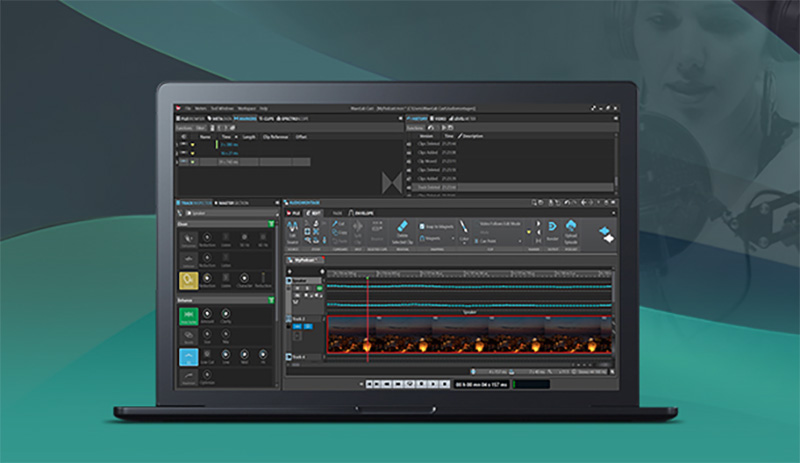Viewport: 800px width, 463px height.
Task: Toggle the Mute button on Speaker track
Action: click(298, 288)
